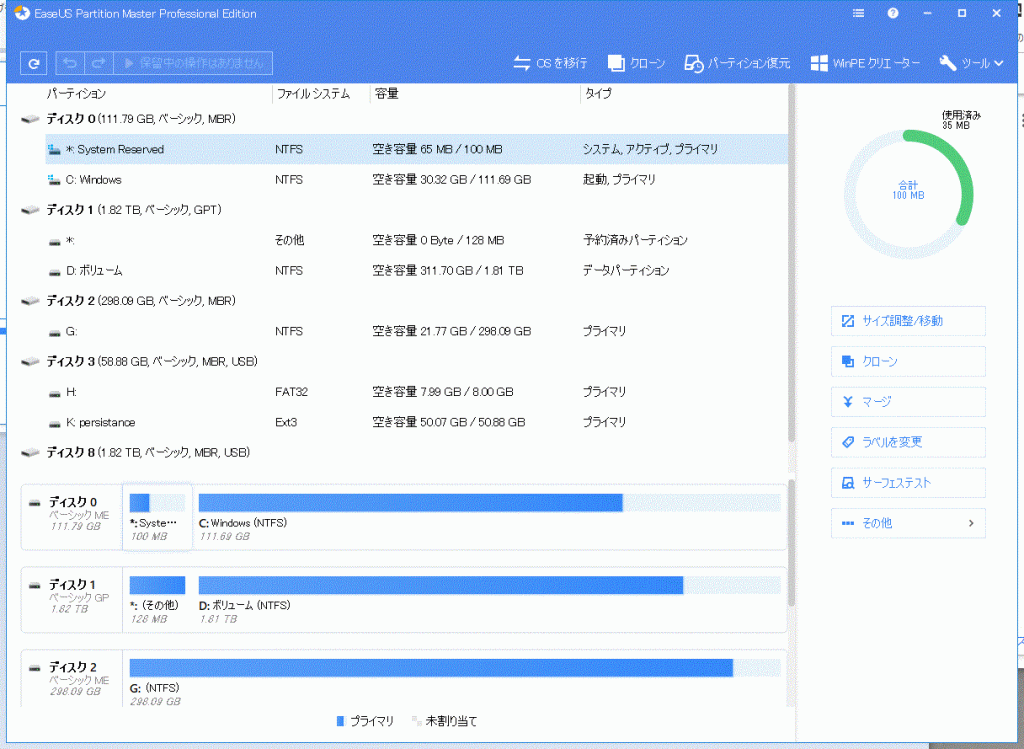Click the partition list vertical scrollbar

pyautogui.click(x=792, y=264)
